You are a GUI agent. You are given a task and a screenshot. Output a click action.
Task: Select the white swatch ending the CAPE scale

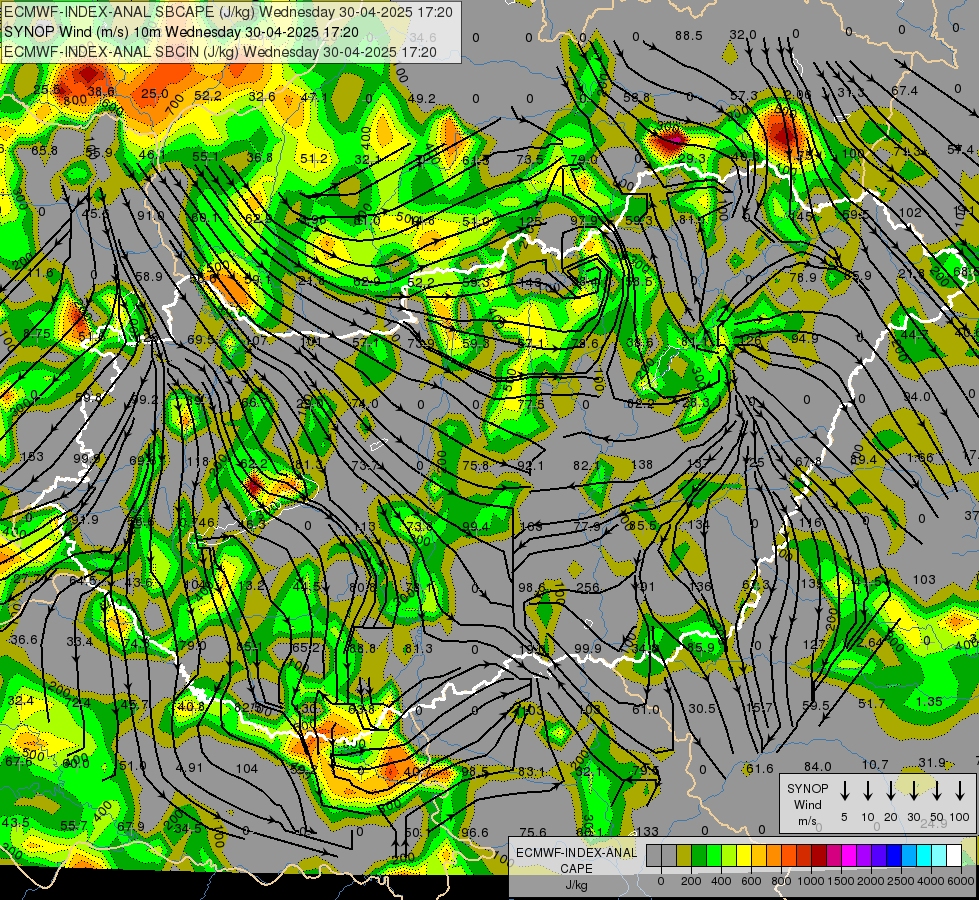(953, 855)
